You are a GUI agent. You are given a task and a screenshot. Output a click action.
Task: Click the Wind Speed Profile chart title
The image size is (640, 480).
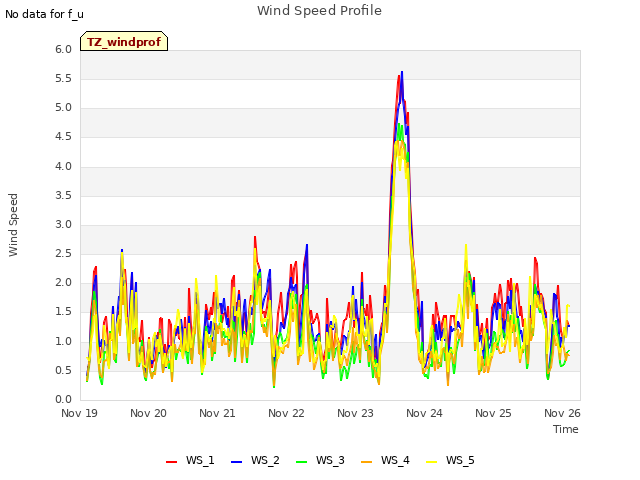pyautogui.click(x=319, y=11)
